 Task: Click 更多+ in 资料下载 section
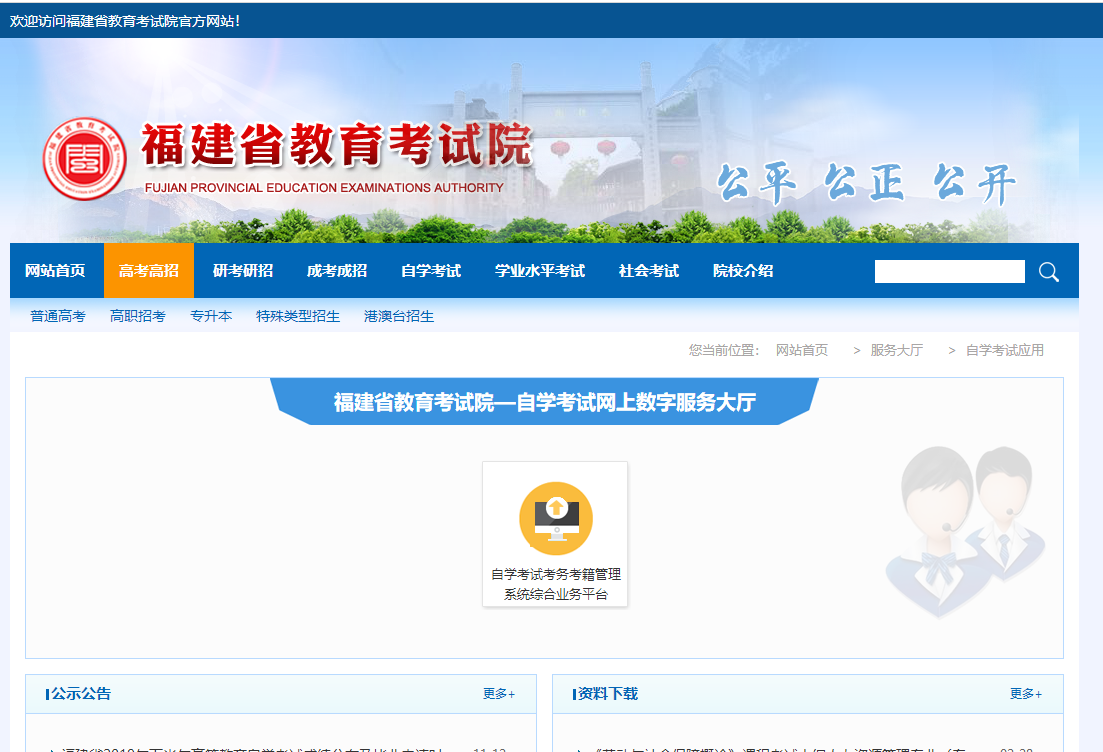click(x=1026, y=694)
